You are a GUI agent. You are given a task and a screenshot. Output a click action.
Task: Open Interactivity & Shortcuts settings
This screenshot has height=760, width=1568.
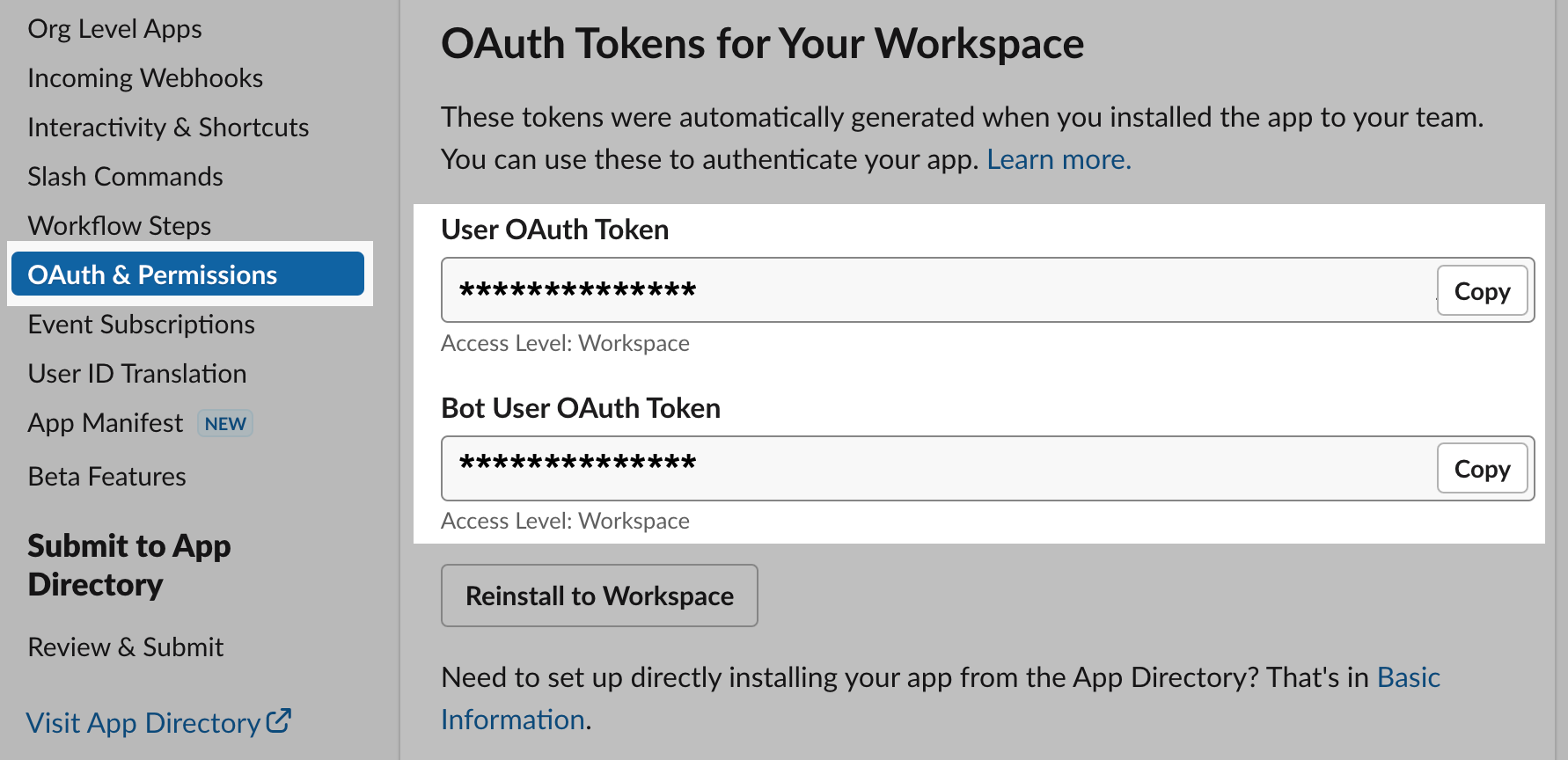[168, 127]
